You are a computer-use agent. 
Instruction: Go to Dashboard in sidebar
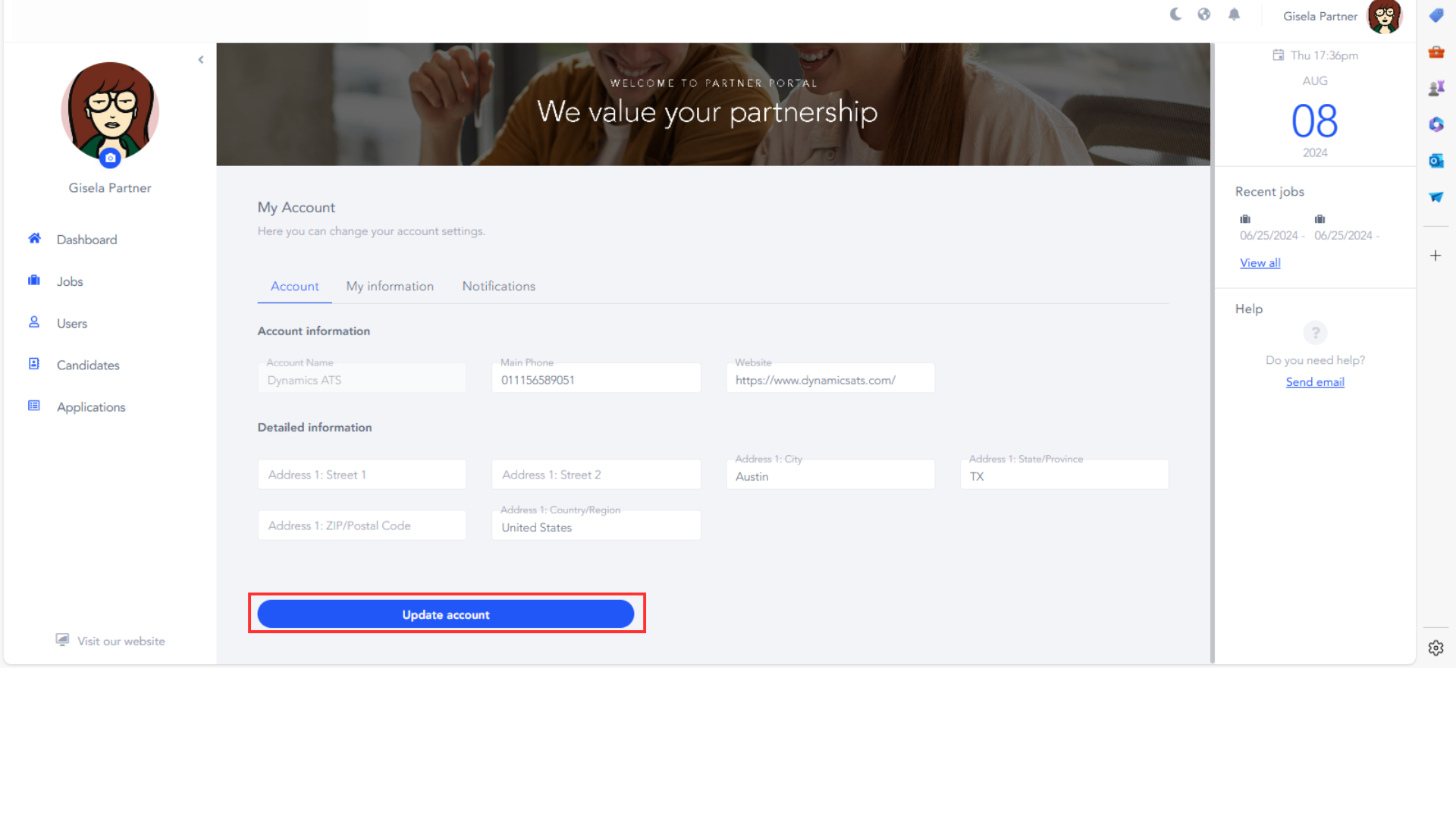[x=86, y=240]
